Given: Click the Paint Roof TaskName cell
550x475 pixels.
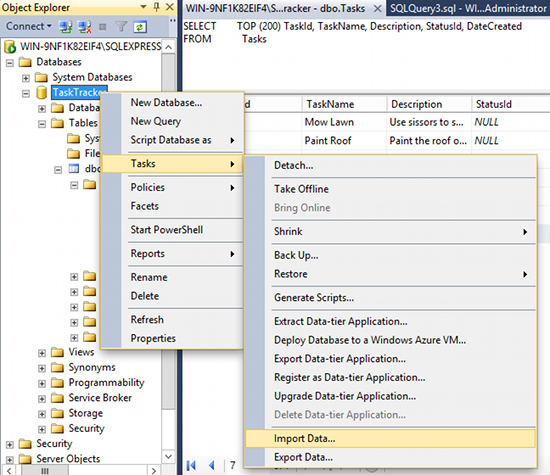Looking at the screenshot, I should pyautogui.click(x=344, y=141).
